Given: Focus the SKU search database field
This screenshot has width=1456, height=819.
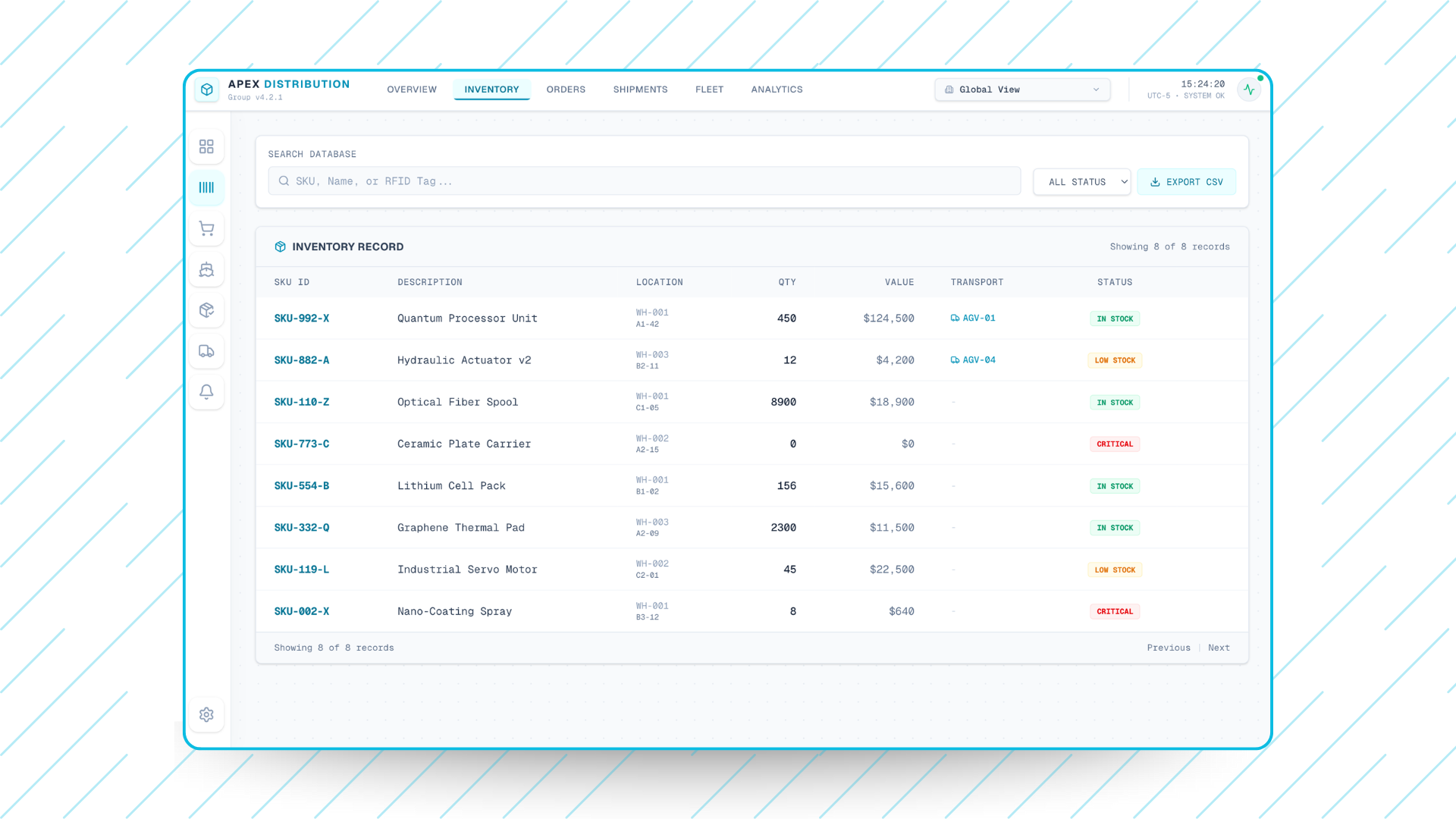Looking at the screenshot, I should (645, 181).
